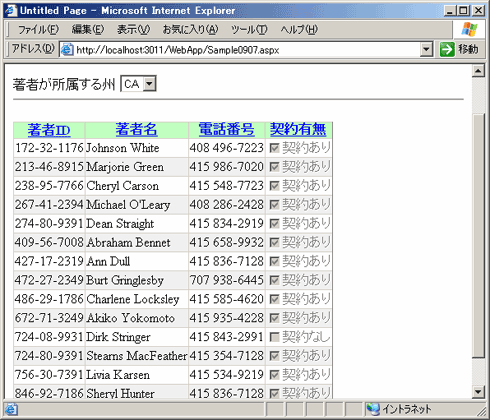The height and width of the screenshot is (420, 490).
Task: Click the vertical scrollbar thumb
Action: (x=478, y=236)
